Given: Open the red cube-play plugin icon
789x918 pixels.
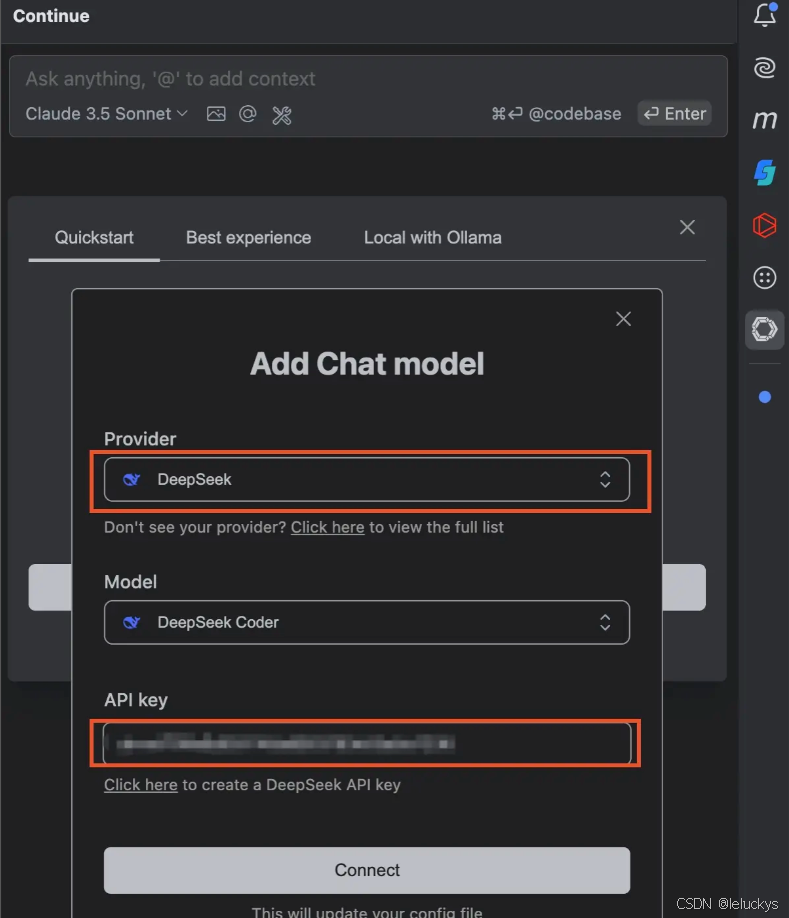Looking at the screenshot, I should (x=764, y=225).
